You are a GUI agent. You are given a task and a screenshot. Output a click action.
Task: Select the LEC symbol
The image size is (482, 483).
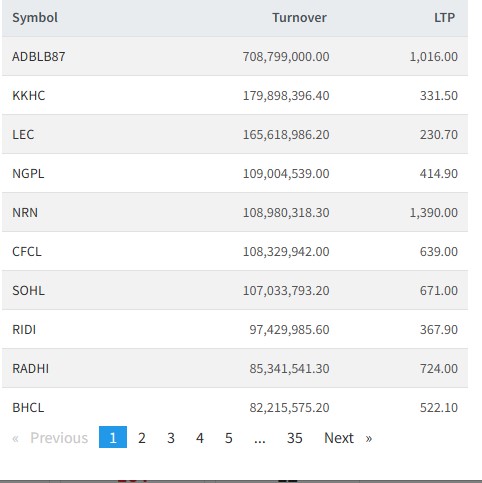click(23, 134)
